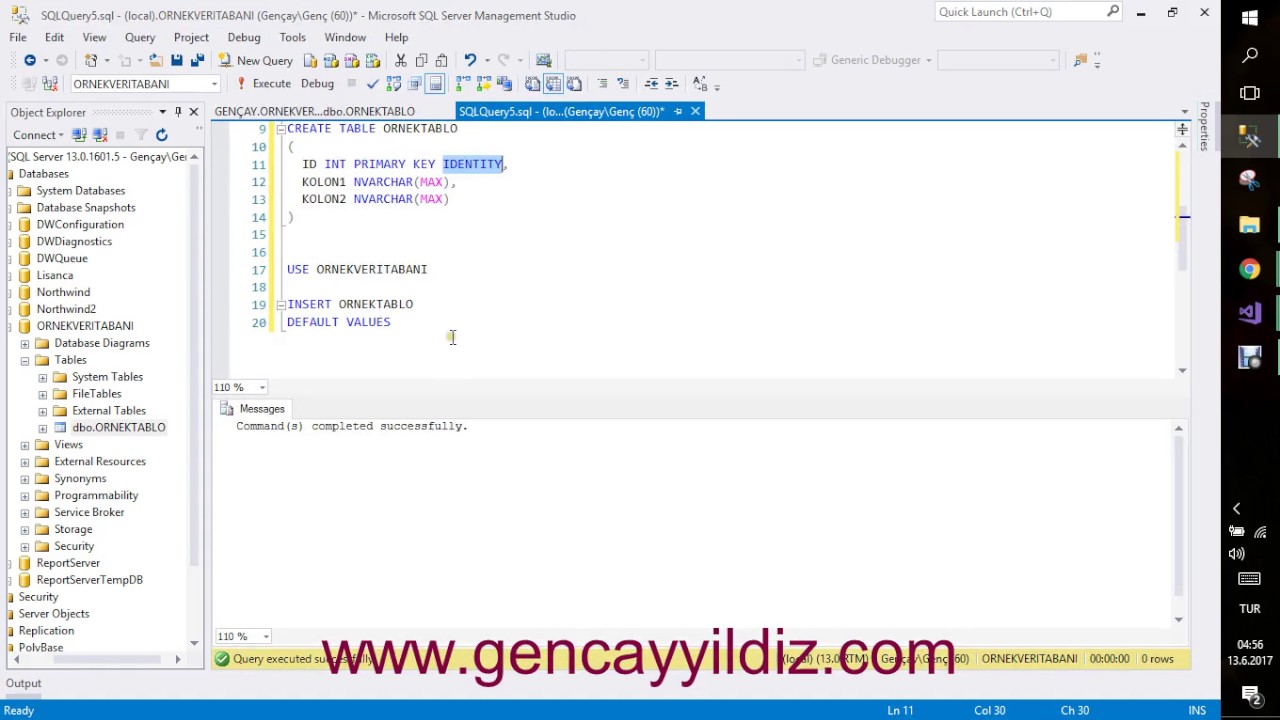The width and height of the screenshot is (1280, 720).
Task: Collapse the Tables folder node
Action: pyautogui.click(x=25, y=360)
